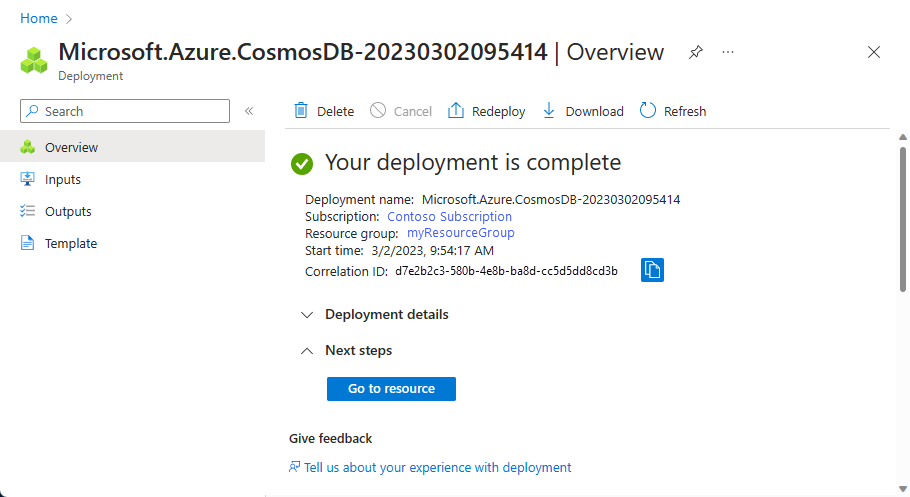This screenshot has height=497, width=910.
Task: Open the more options ellipsis menu
Action: pyautogui.click(x=728, y=52)
